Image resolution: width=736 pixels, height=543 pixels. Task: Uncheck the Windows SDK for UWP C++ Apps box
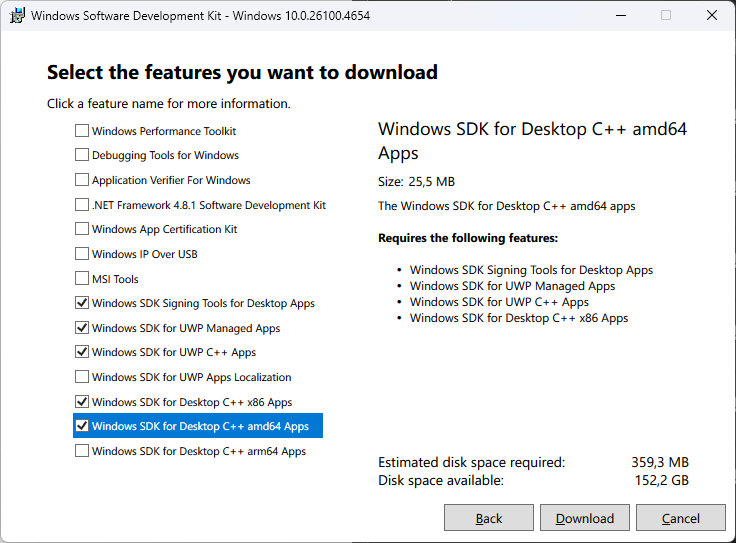tap(82, 352)
